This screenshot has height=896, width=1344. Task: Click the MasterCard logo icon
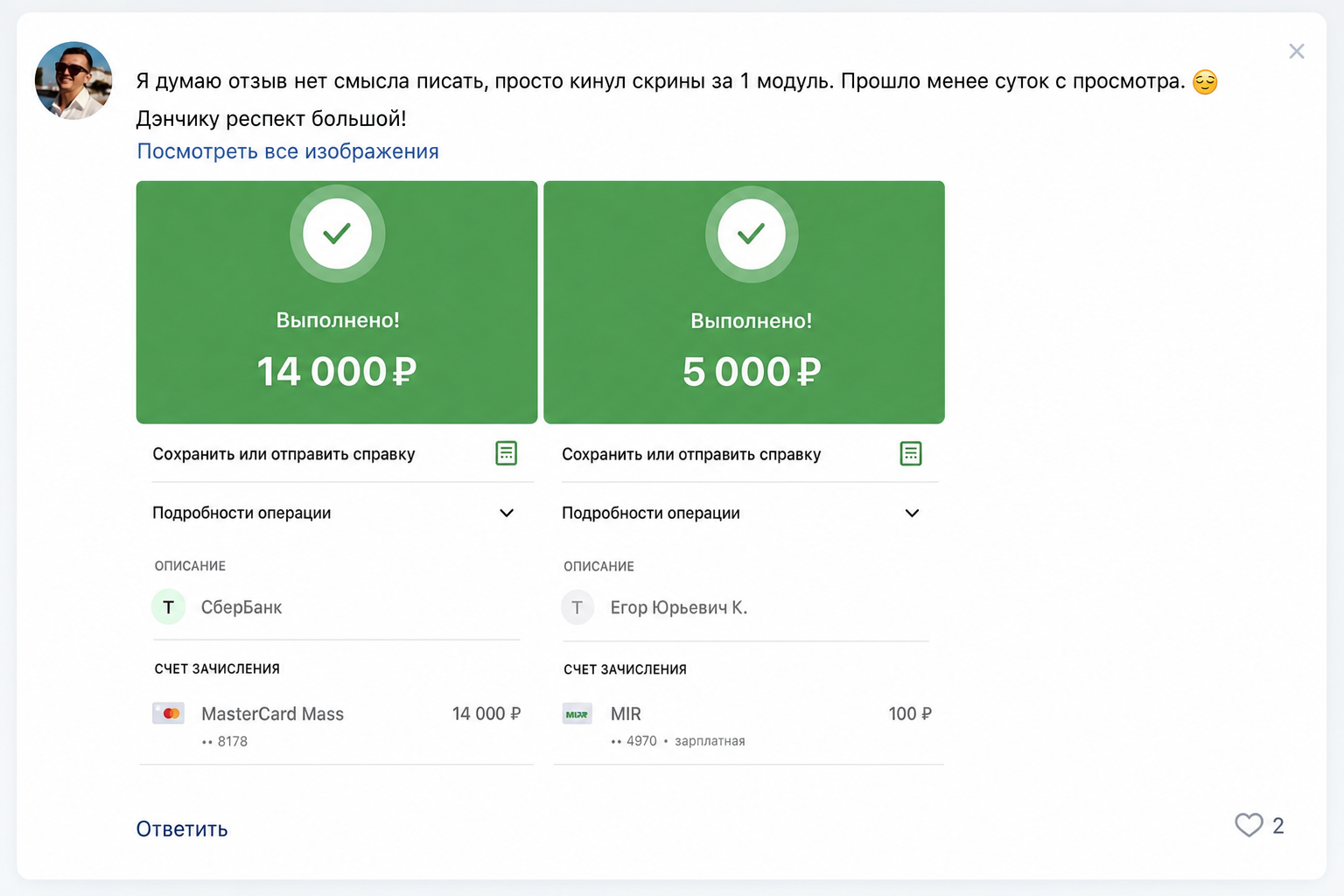click(x=168, y=713)
